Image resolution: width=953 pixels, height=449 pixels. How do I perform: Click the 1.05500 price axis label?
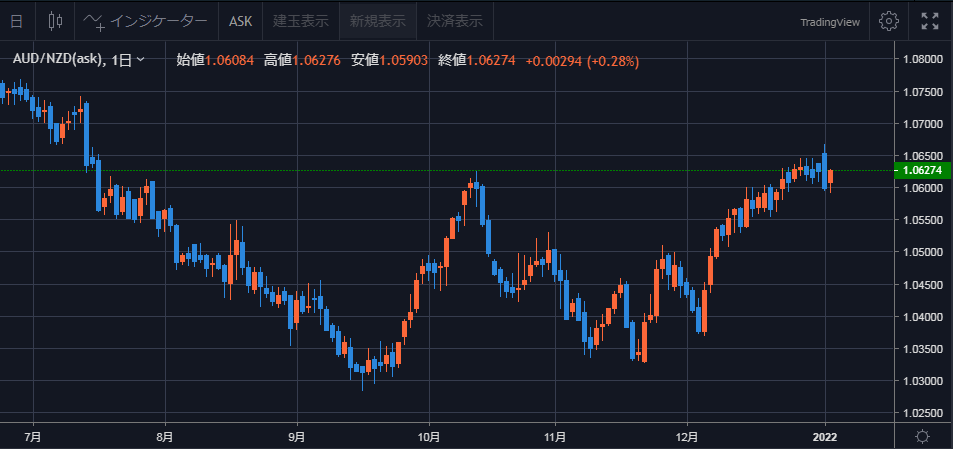[923, 220]
